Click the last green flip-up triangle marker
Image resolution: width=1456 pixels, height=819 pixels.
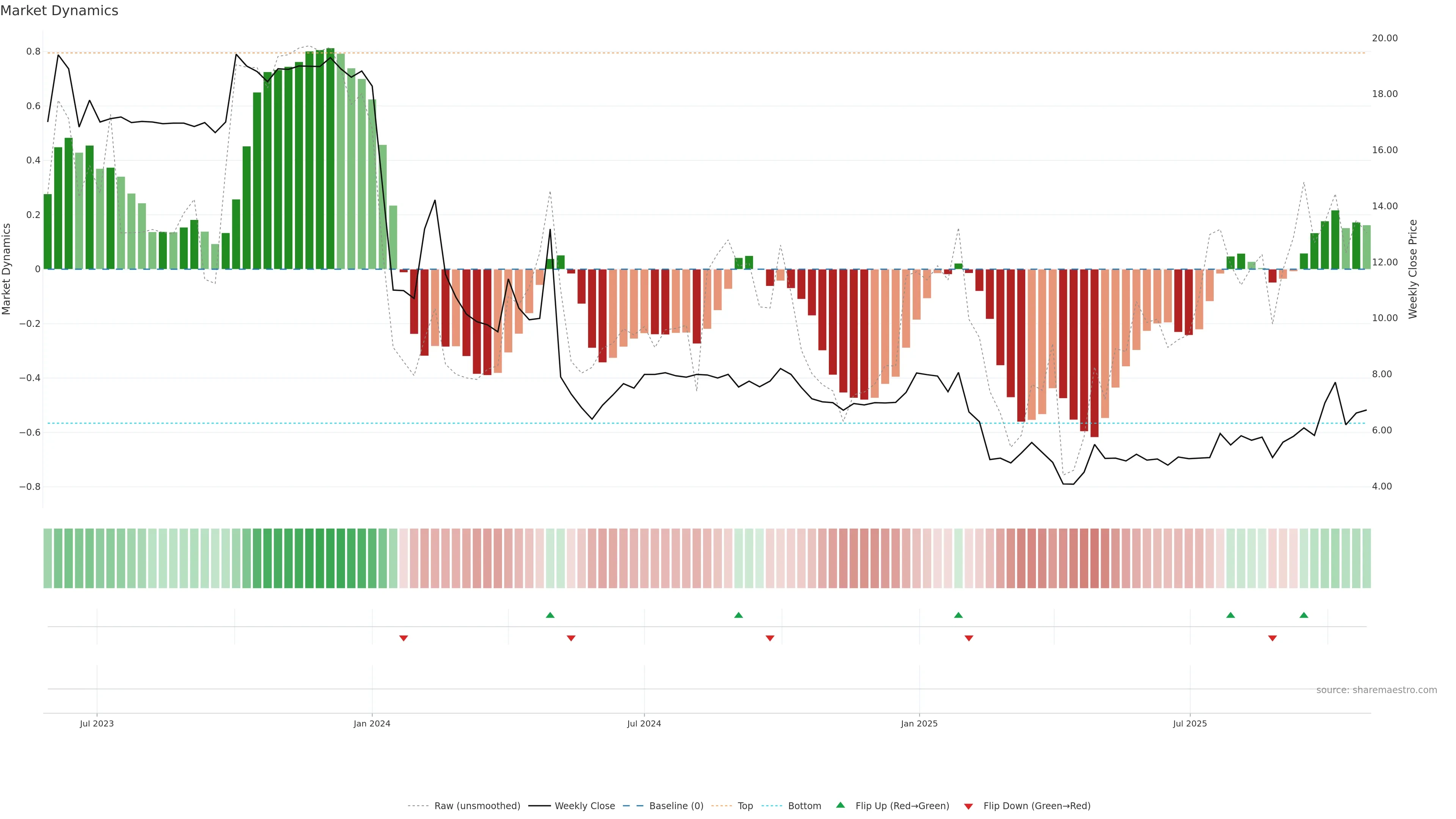click(1304, 615)
